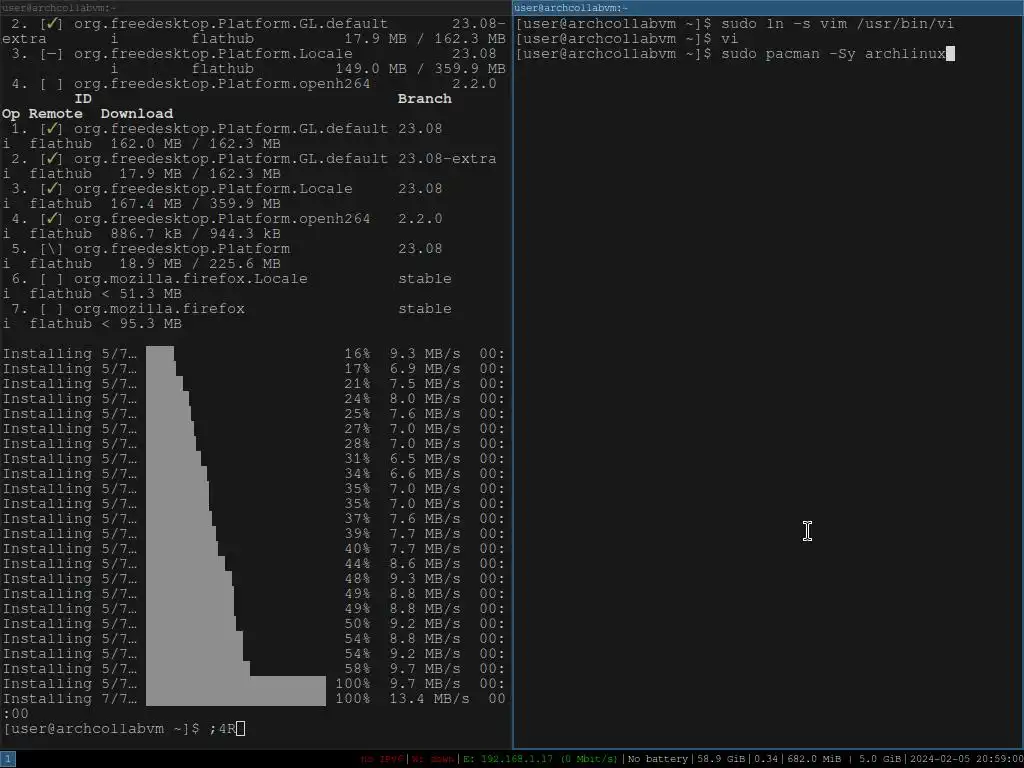This screenshot has height=768, width=1024.
Task: Click the '< 51.3 MB' size for firefox.Locale
Action: (141, 294)
